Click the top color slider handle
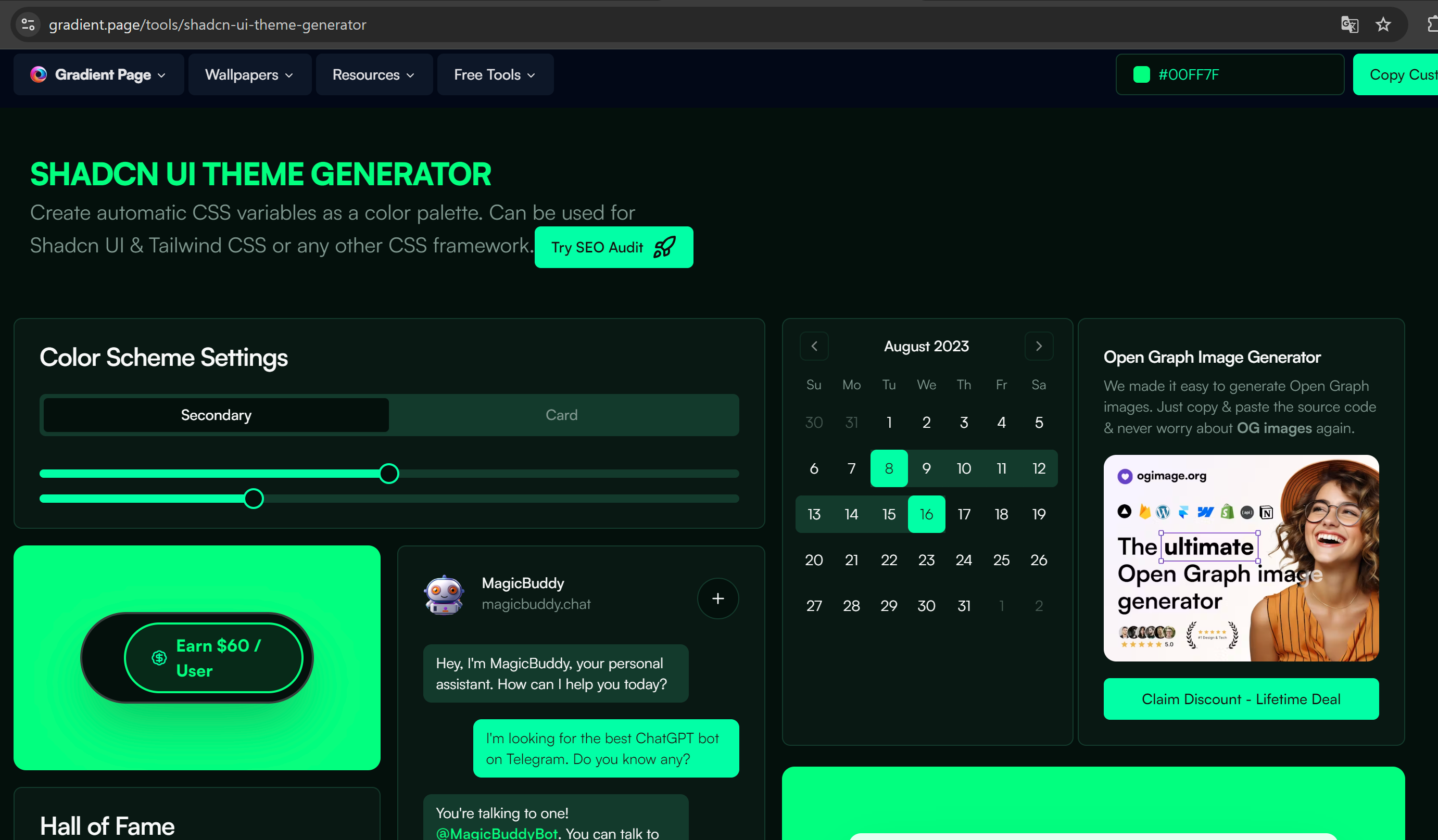The image size is (1438, 840). point(388,473)
